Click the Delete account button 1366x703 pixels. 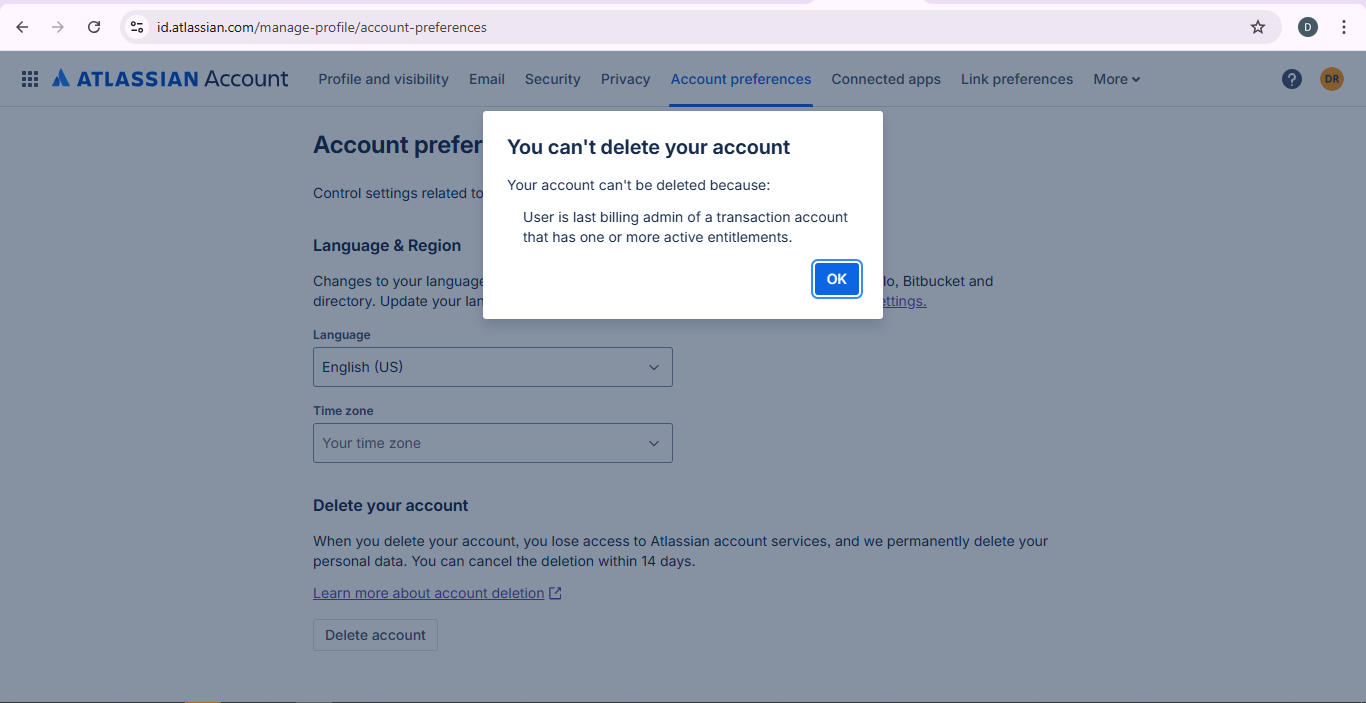375,635
